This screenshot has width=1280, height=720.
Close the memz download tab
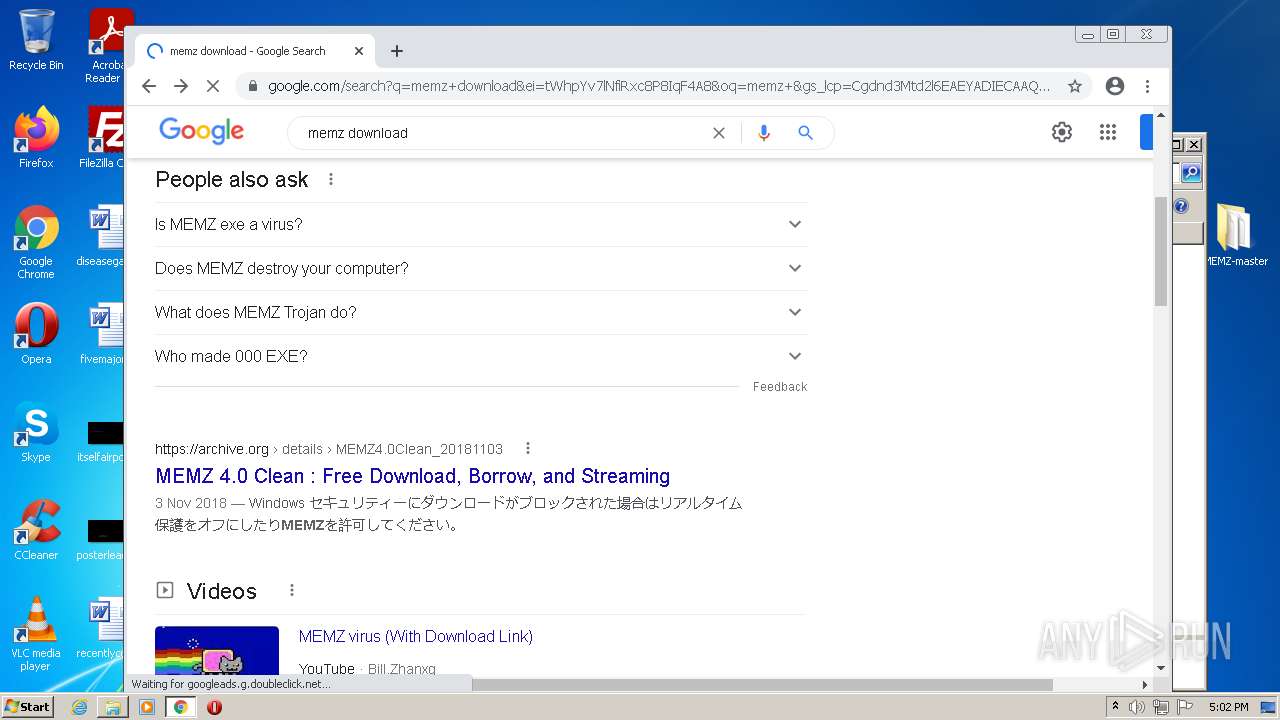tap(359, 51)
